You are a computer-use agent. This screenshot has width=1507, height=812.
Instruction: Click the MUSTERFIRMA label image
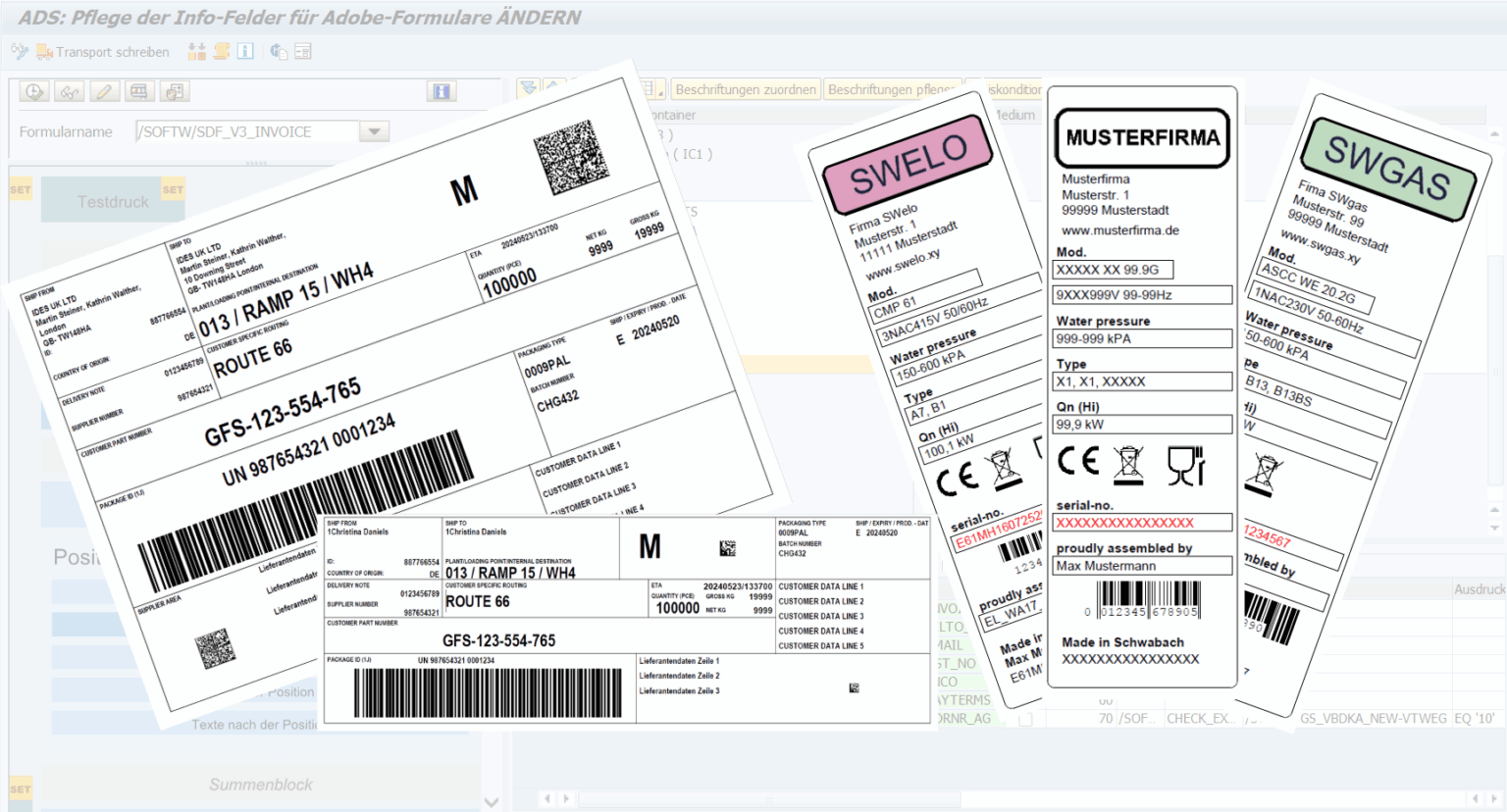click(x=1143, y=386)
